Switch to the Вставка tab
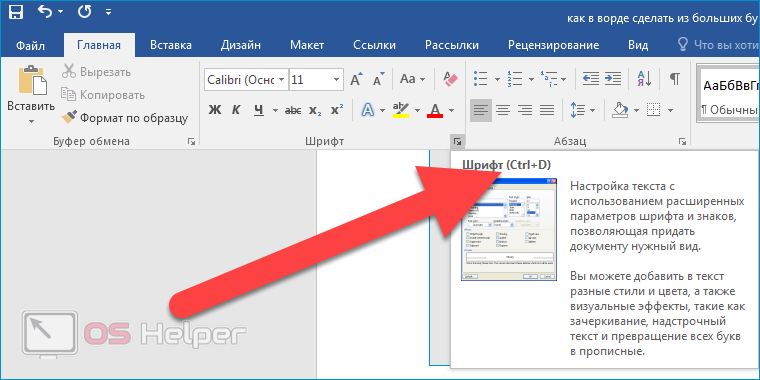The height and width of the screenshot is (380, 760). [171, 46]
